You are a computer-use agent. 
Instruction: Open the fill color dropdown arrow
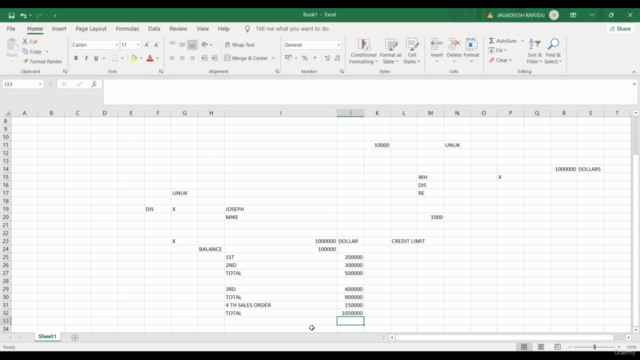point(141,58)
